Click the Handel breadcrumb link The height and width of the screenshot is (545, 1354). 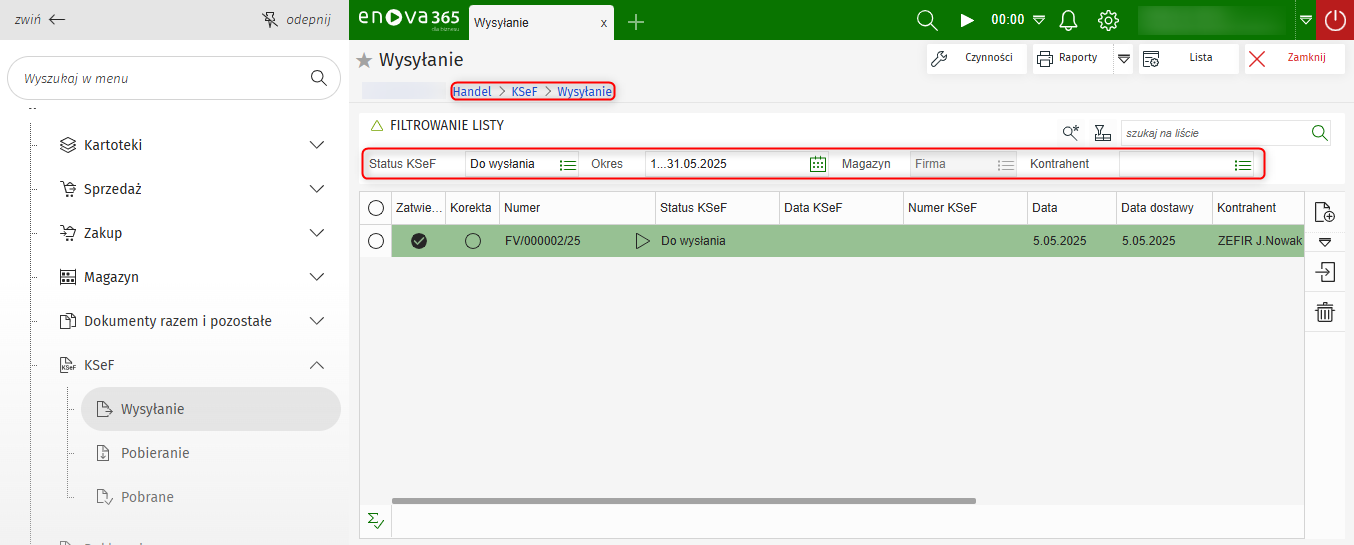tap(472, 91)
